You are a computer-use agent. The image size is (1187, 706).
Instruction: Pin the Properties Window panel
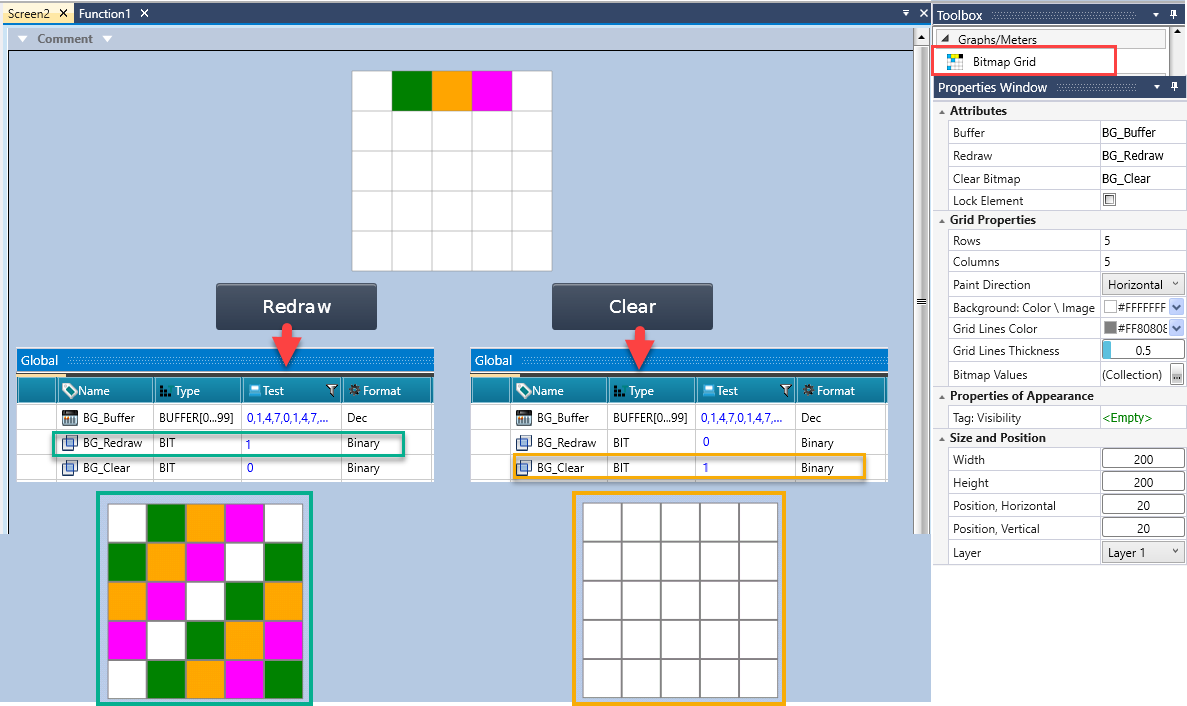point(1175,88)
